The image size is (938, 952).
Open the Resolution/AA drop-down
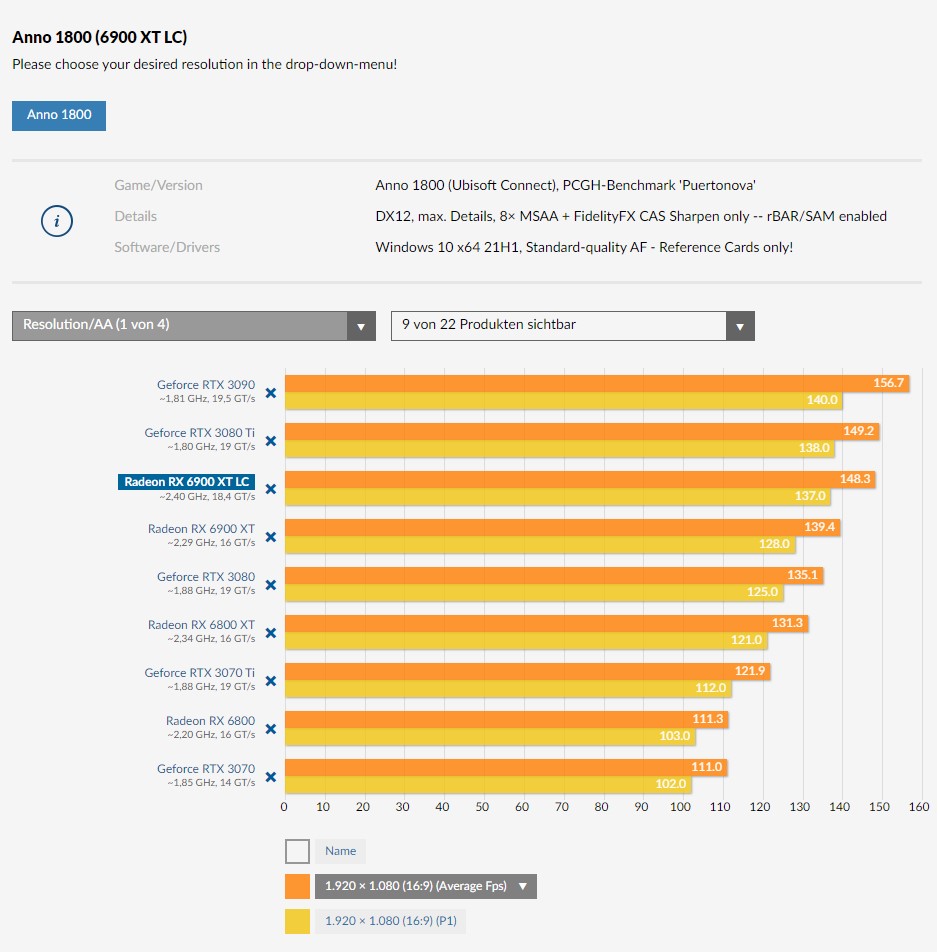pos(194,325)
